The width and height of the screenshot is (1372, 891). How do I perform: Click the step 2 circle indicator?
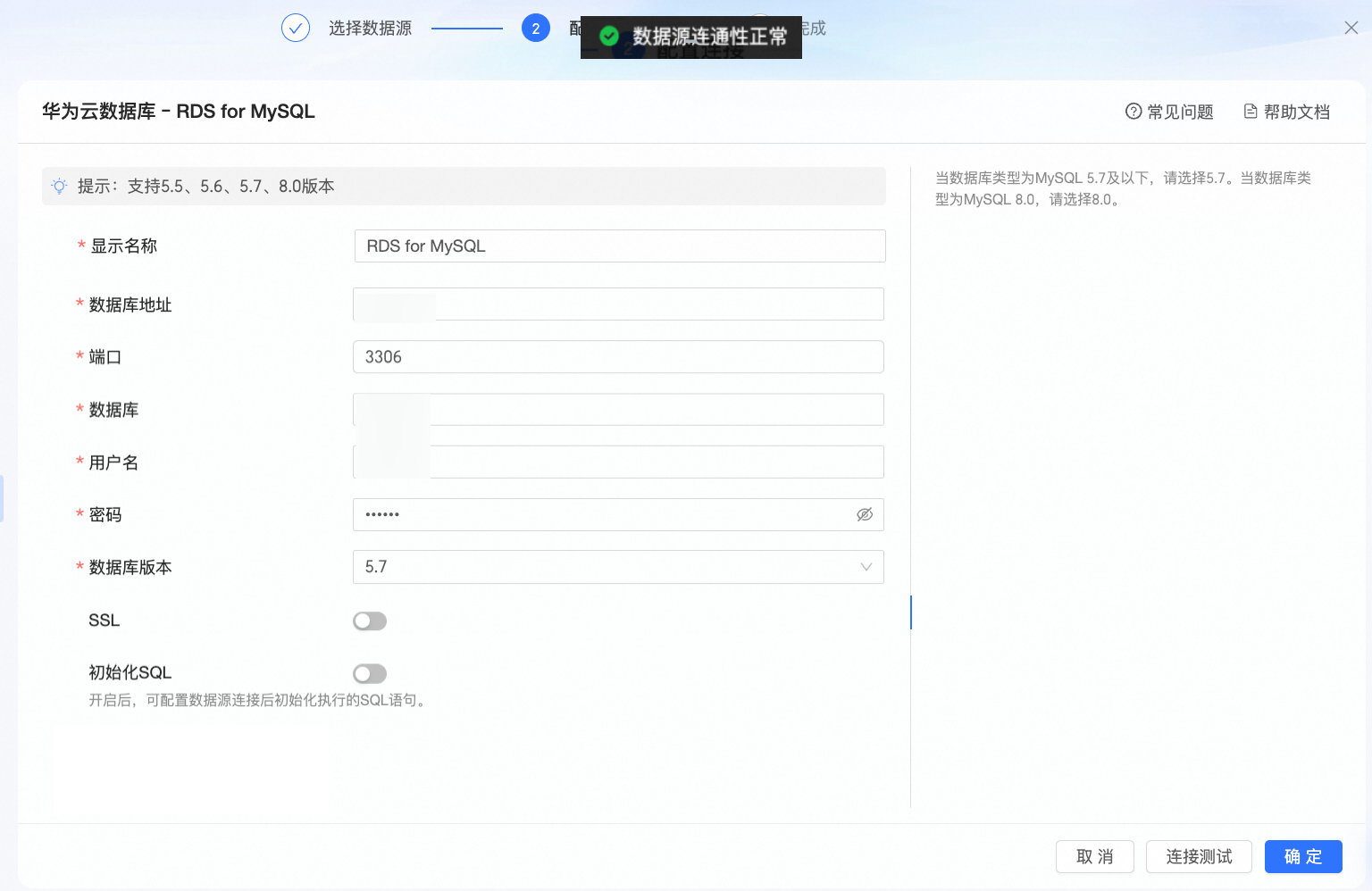click(536, 28)
